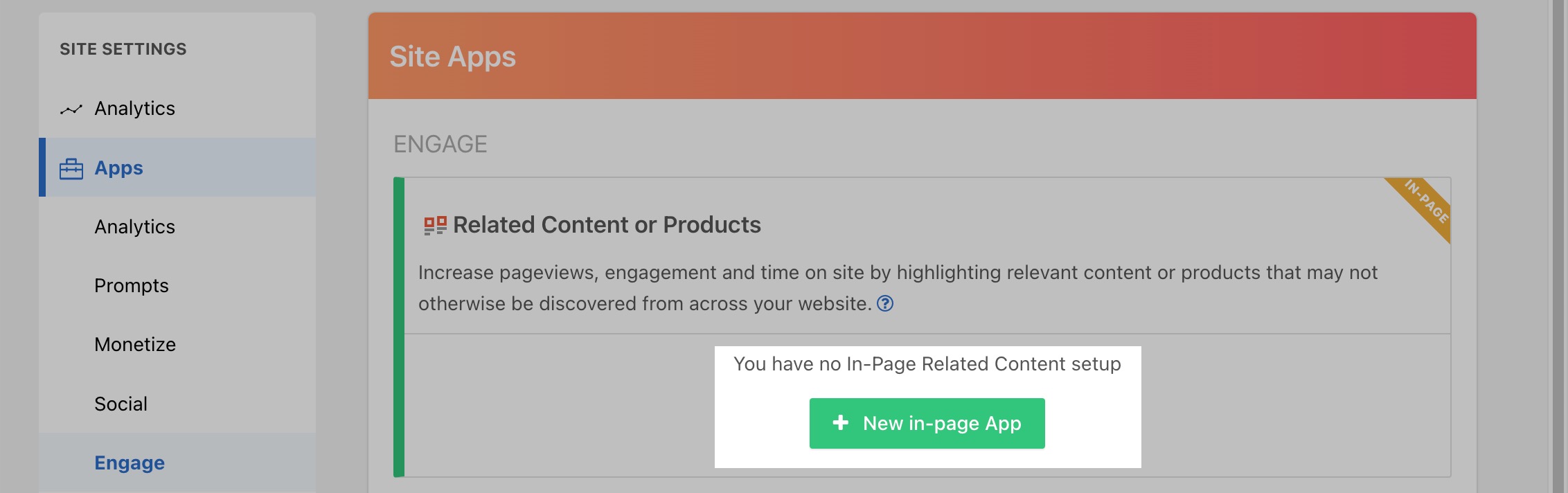Viewport: 1568px width, 493px height.
Task: Click the Analytics line-chart icon in sidebar
Action: [x=71, y=109]
